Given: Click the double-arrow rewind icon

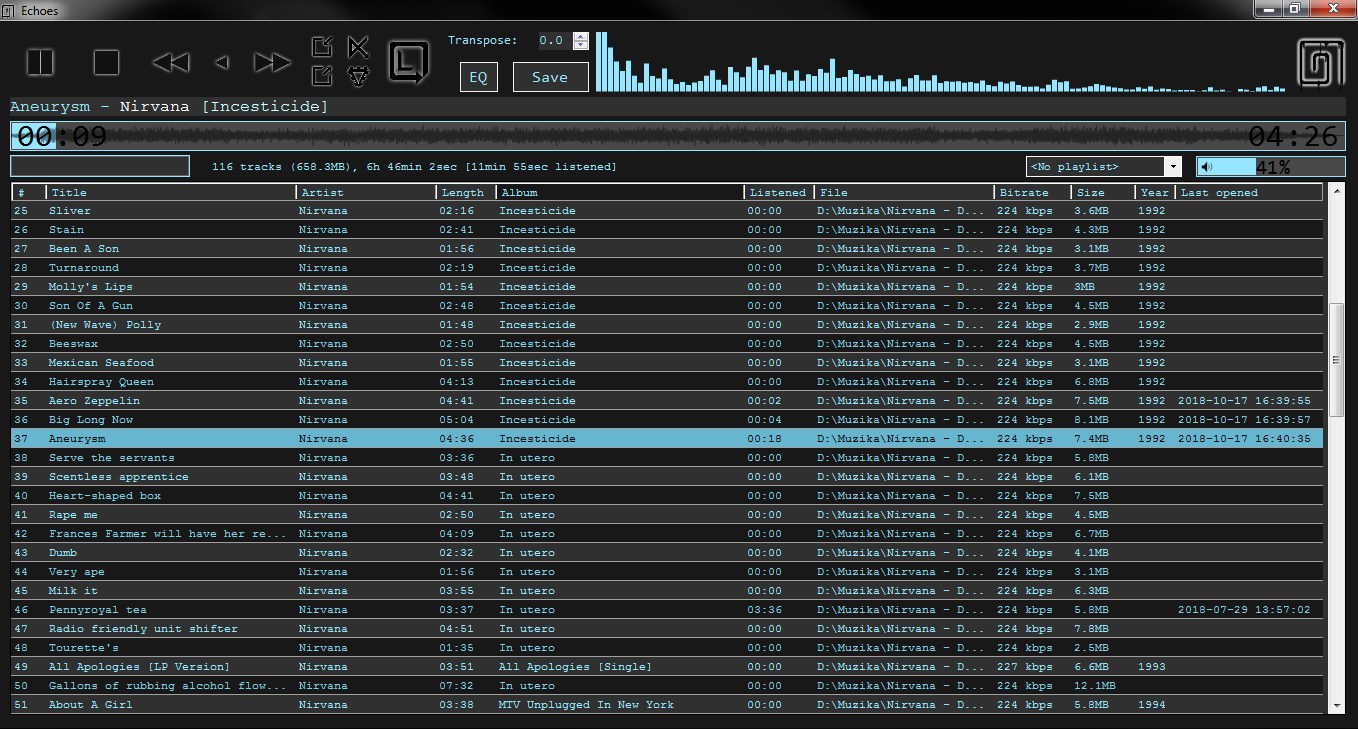Looking at the screenshot, I should click(x=171, y=63).
